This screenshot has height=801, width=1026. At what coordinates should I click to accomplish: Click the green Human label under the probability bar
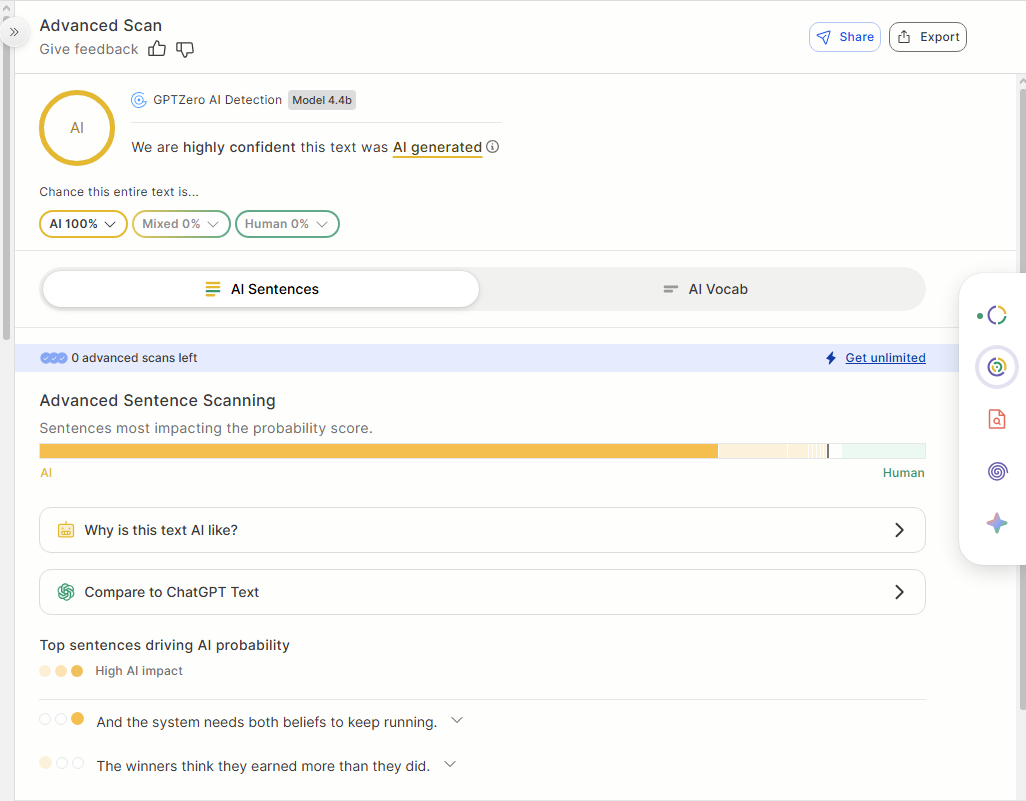[904, 472]
